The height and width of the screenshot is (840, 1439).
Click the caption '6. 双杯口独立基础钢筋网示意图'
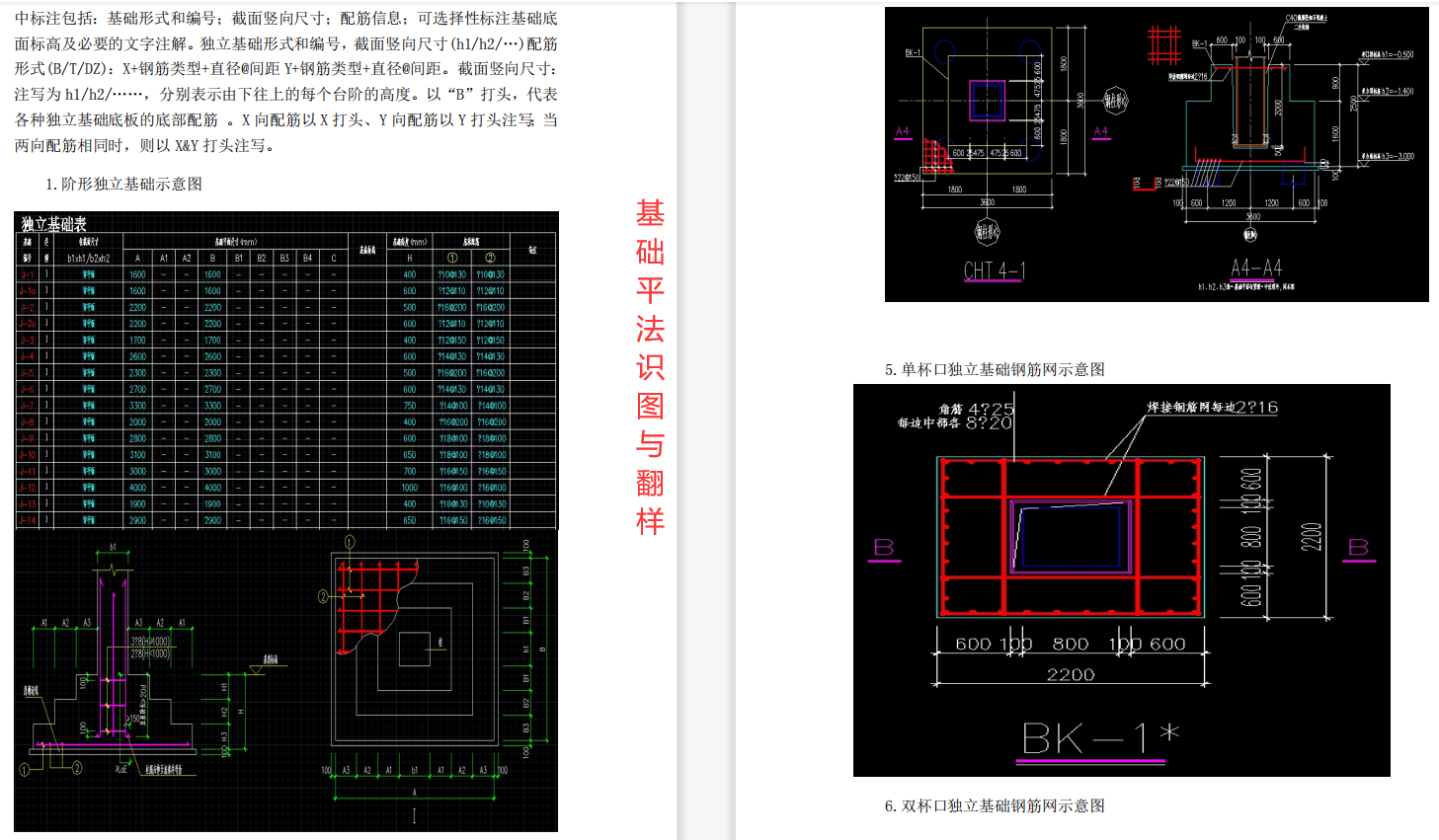[995, 805]
